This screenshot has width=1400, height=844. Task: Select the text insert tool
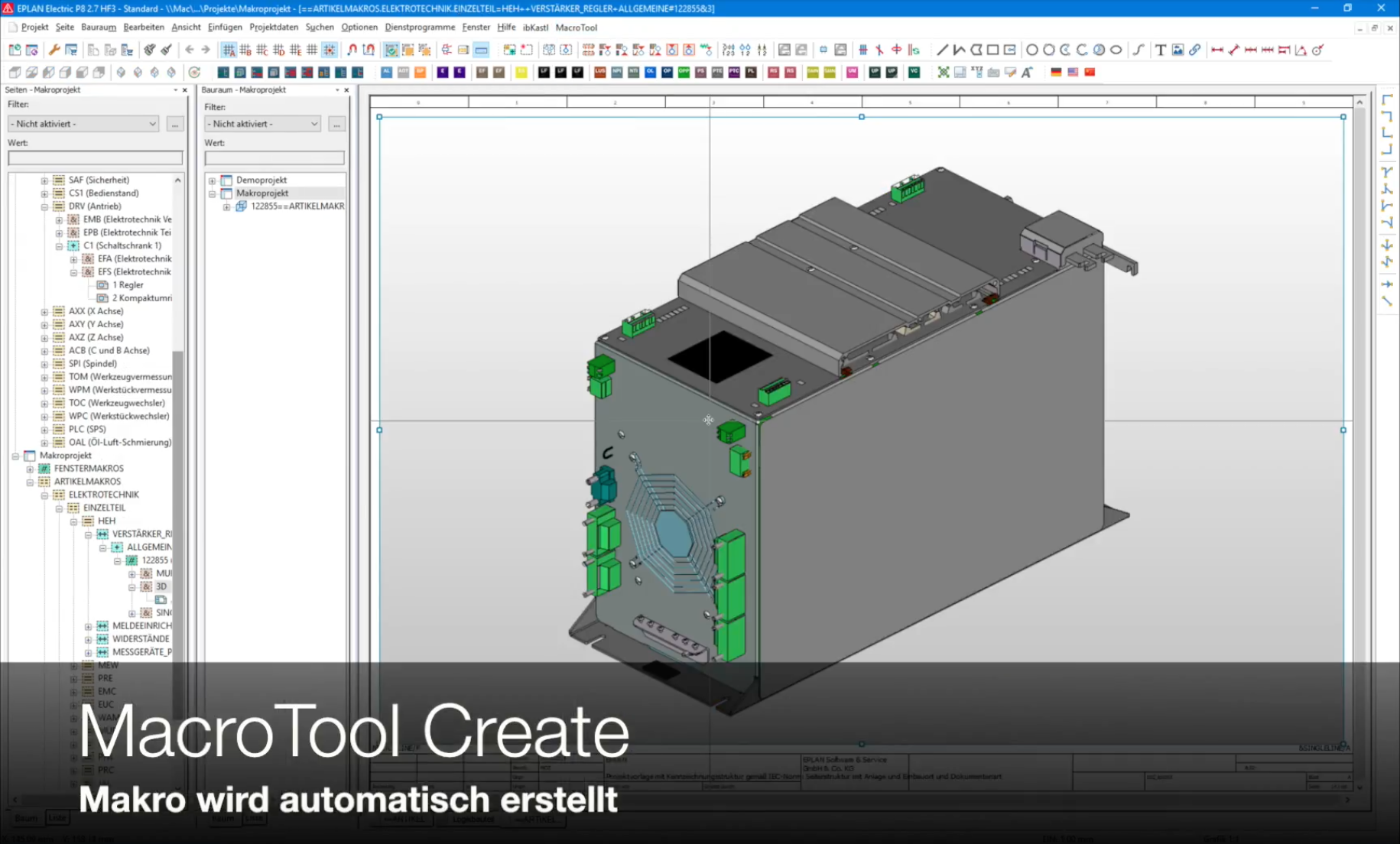click(x=1161, y=50)
